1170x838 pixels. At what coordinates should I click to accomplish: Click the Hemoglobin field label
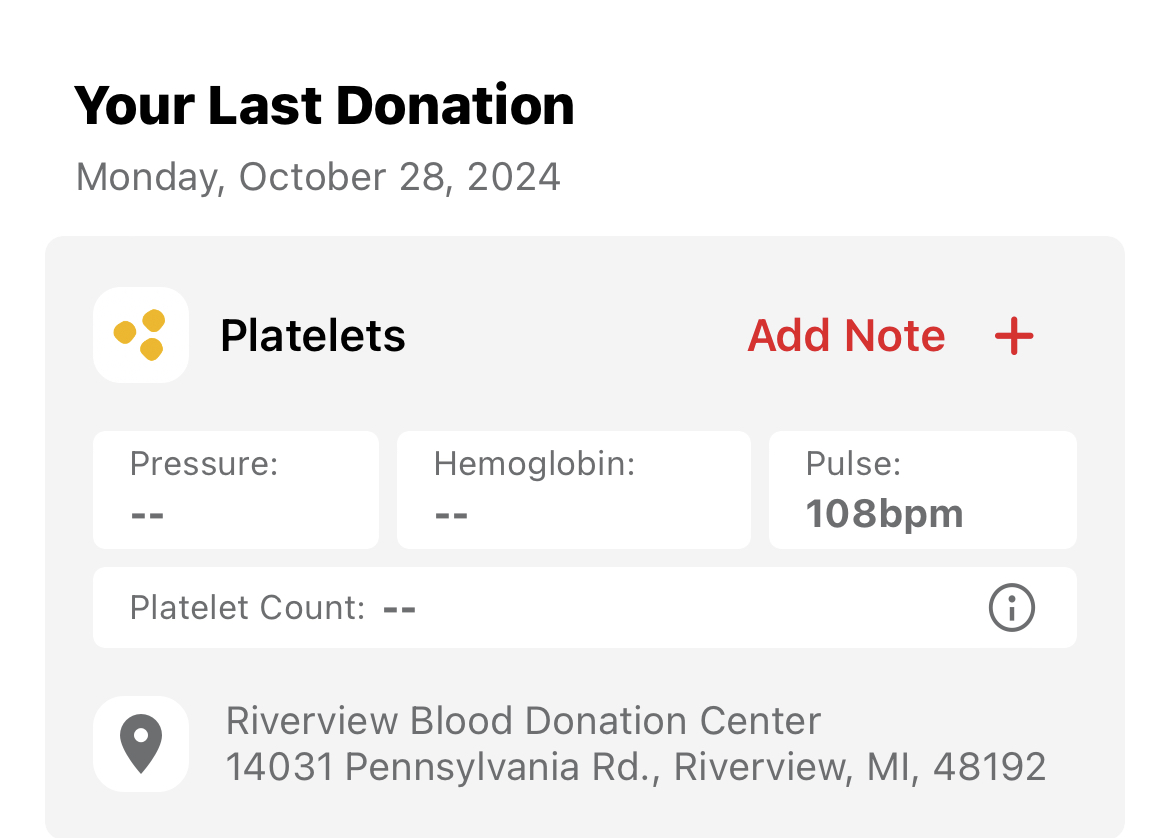[x=534, y=464]
